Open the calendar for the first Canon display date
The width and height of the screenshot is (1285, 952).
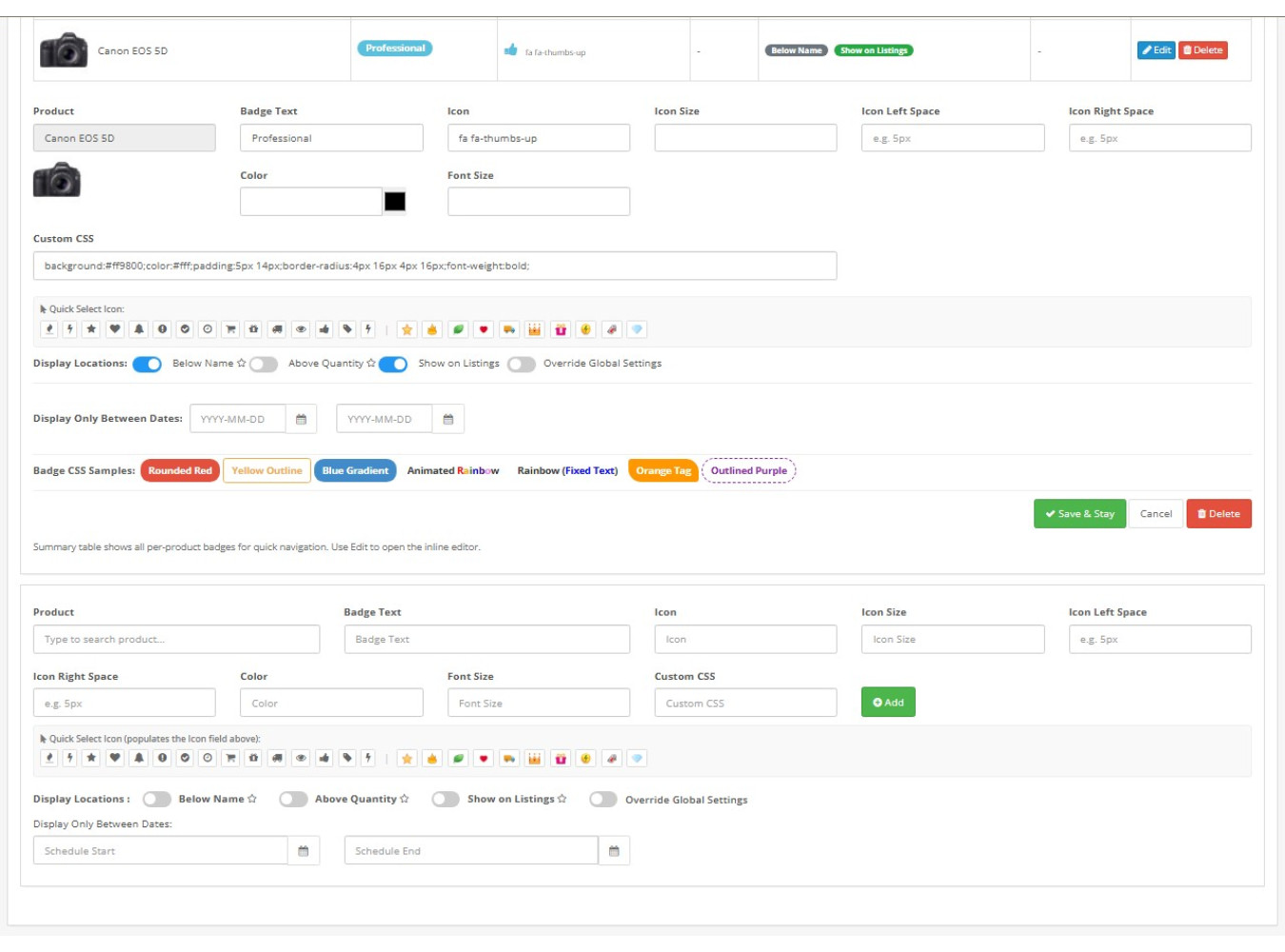301,420
